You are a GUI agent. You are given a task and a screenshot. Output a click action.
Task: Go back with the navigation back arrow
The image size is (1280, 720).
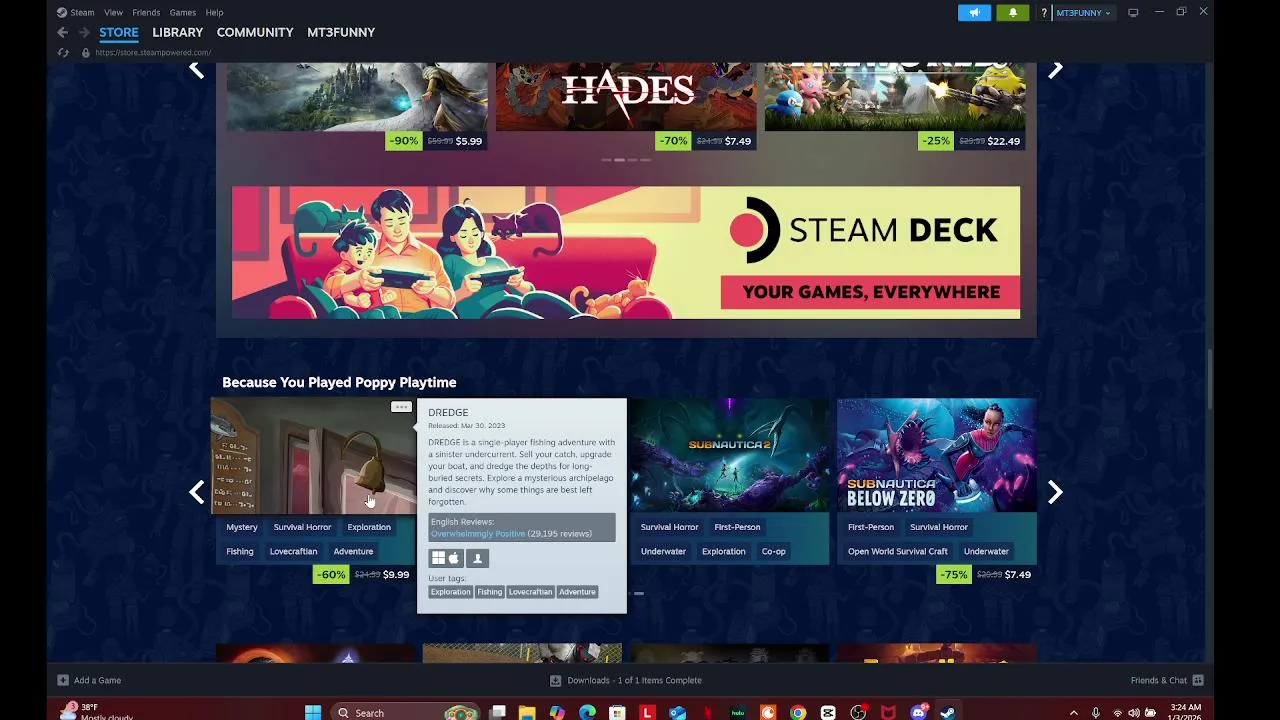click(62, 32)
